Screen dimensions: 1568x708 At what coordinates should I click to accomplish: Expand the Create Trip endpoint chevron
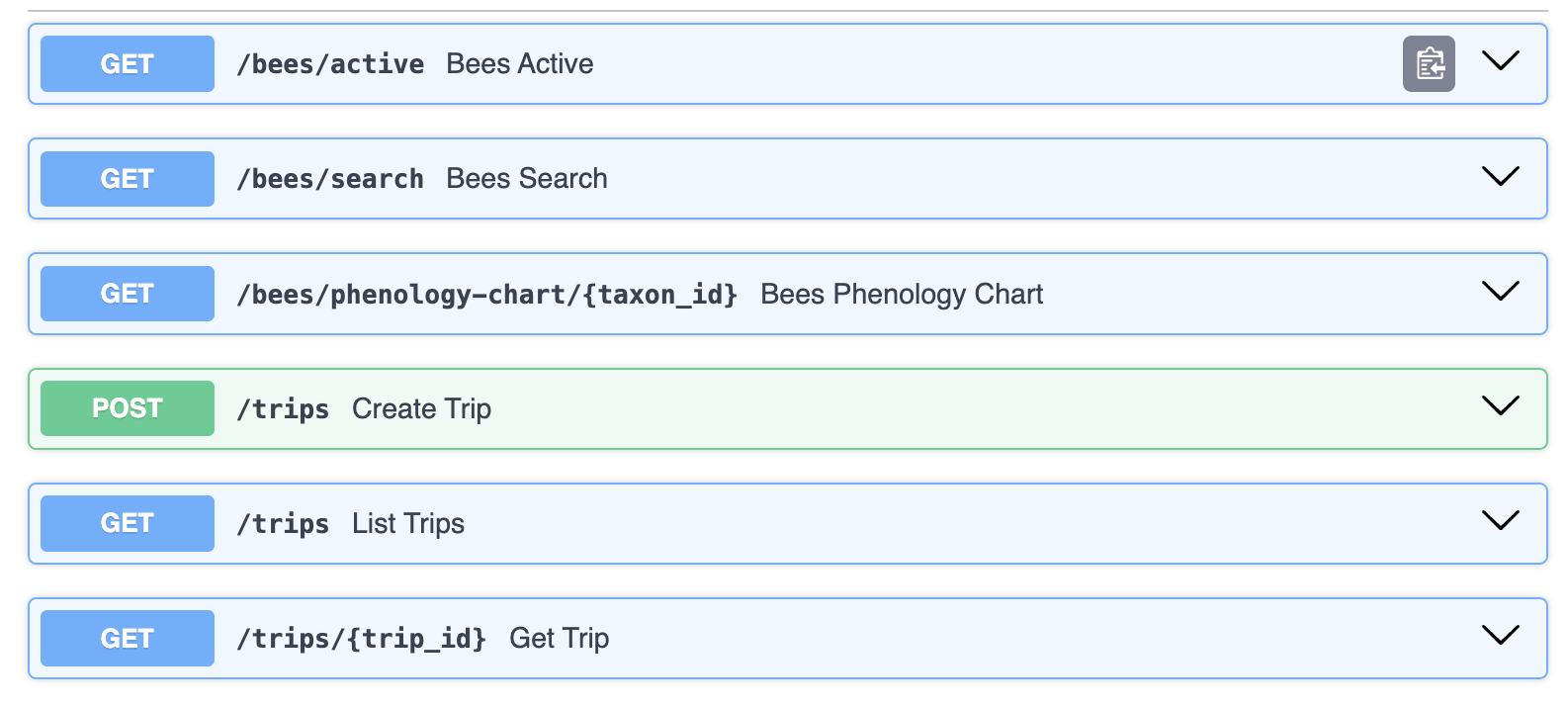point(1500,406)
